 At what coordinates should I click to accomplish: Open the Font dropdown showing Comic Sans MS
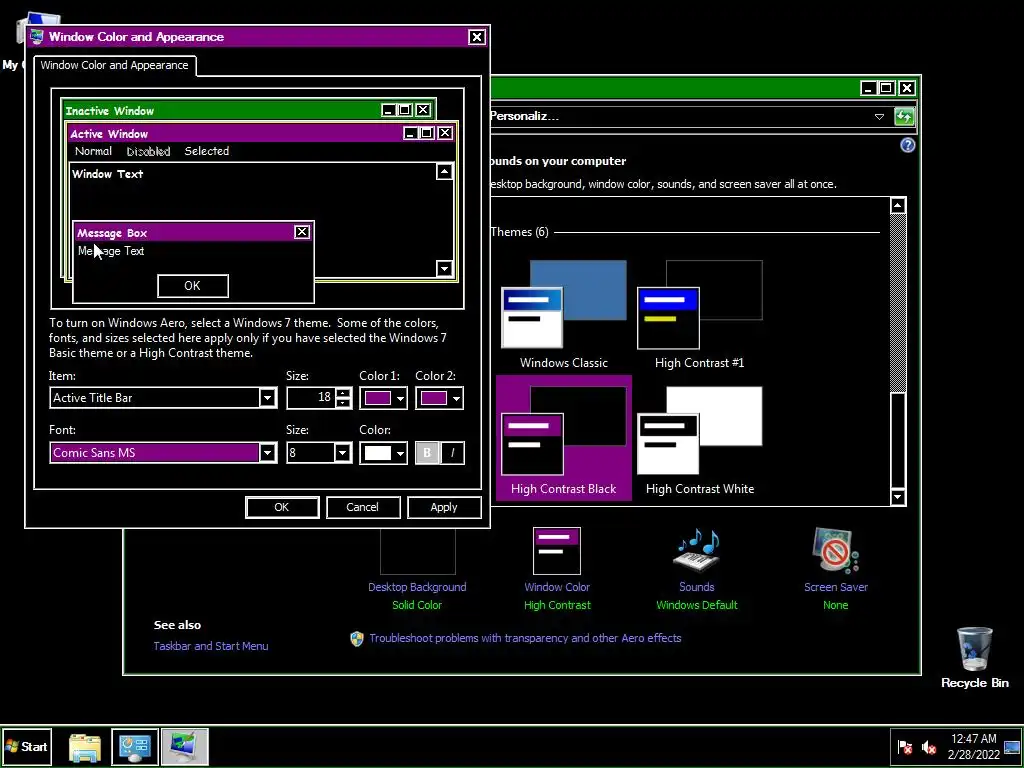pos(163,453)
